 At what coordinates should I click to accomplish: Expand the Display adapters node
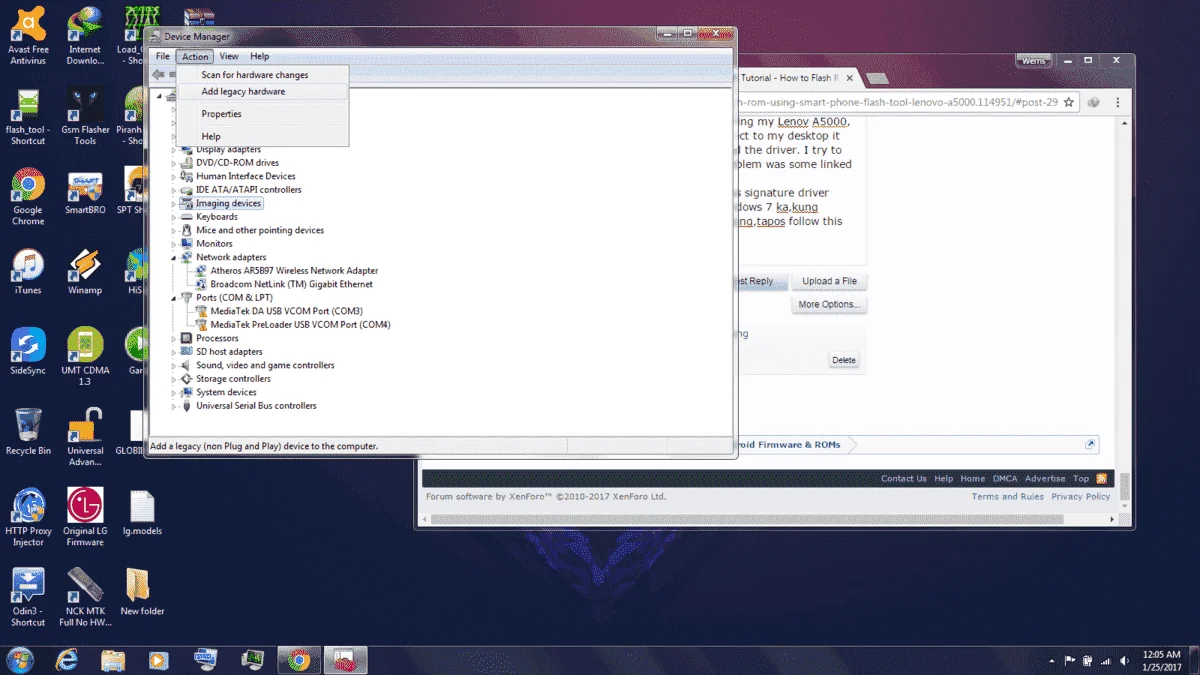pos(174,150)
